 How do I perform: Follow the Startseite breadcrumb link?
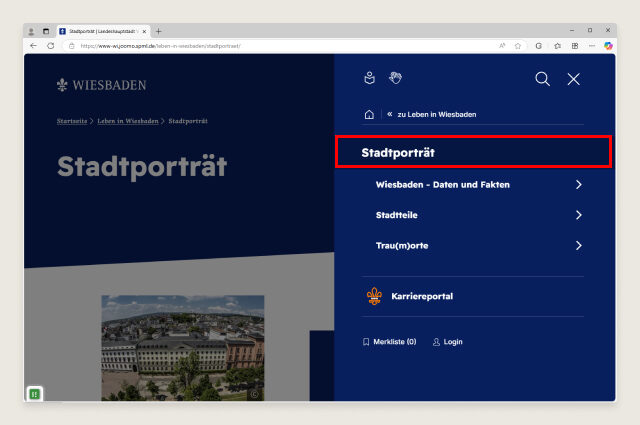pyautogui.click(x=72, y=121)
